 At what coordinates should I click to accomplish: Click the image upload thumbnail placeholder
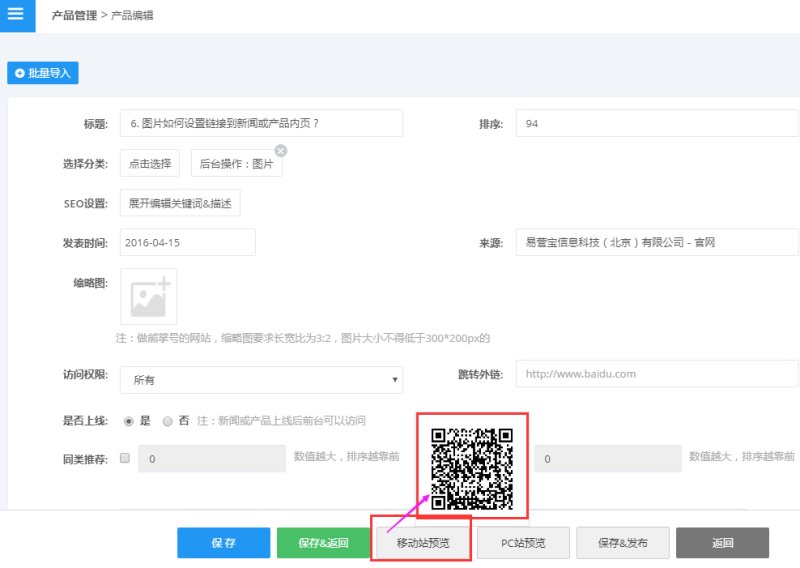tap(149, 296)
